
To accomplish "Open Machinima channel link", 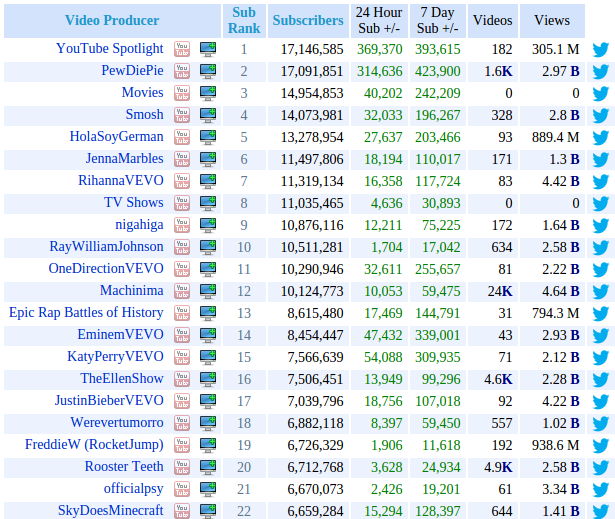I will click(x=132, y=290).
